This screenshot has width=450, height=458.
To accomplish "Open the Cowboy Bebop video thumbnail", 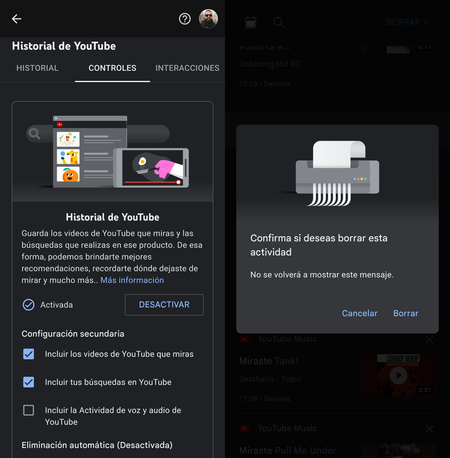I will tap(398, 375).
